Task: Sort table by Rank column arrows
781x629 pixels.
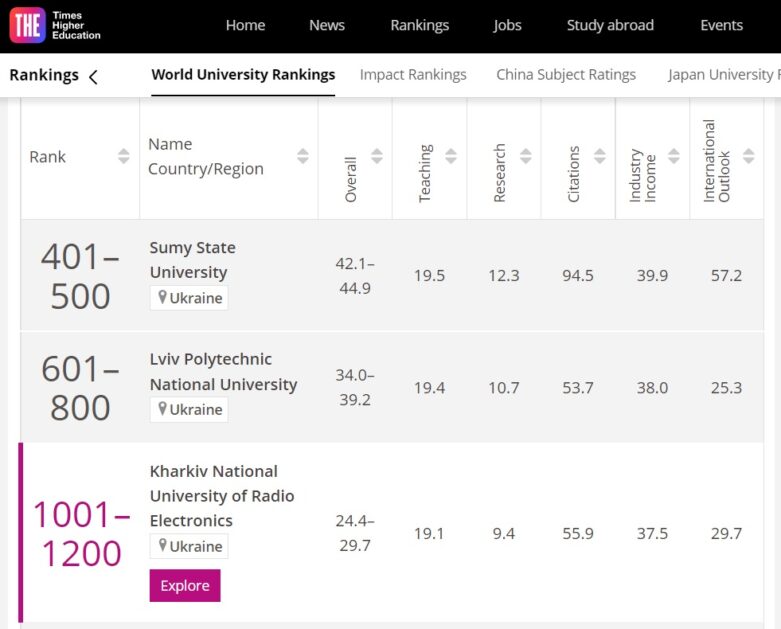Action: (124, 156)
